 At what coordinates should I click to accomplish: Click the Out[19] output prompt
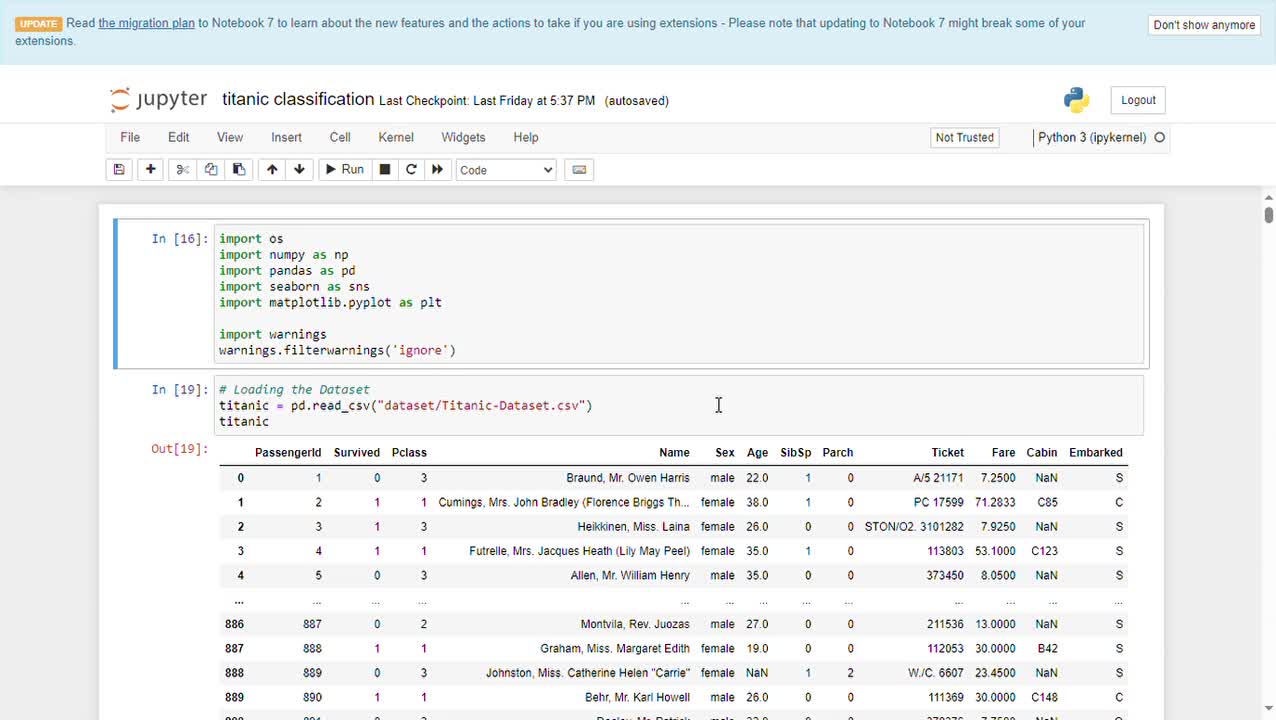(x=179, y=449)
